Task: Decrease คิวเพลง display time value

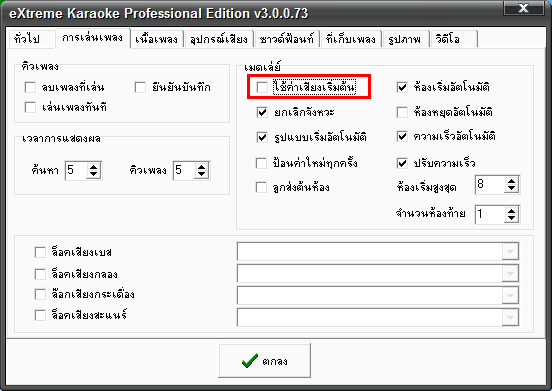Action: [201, 175]
